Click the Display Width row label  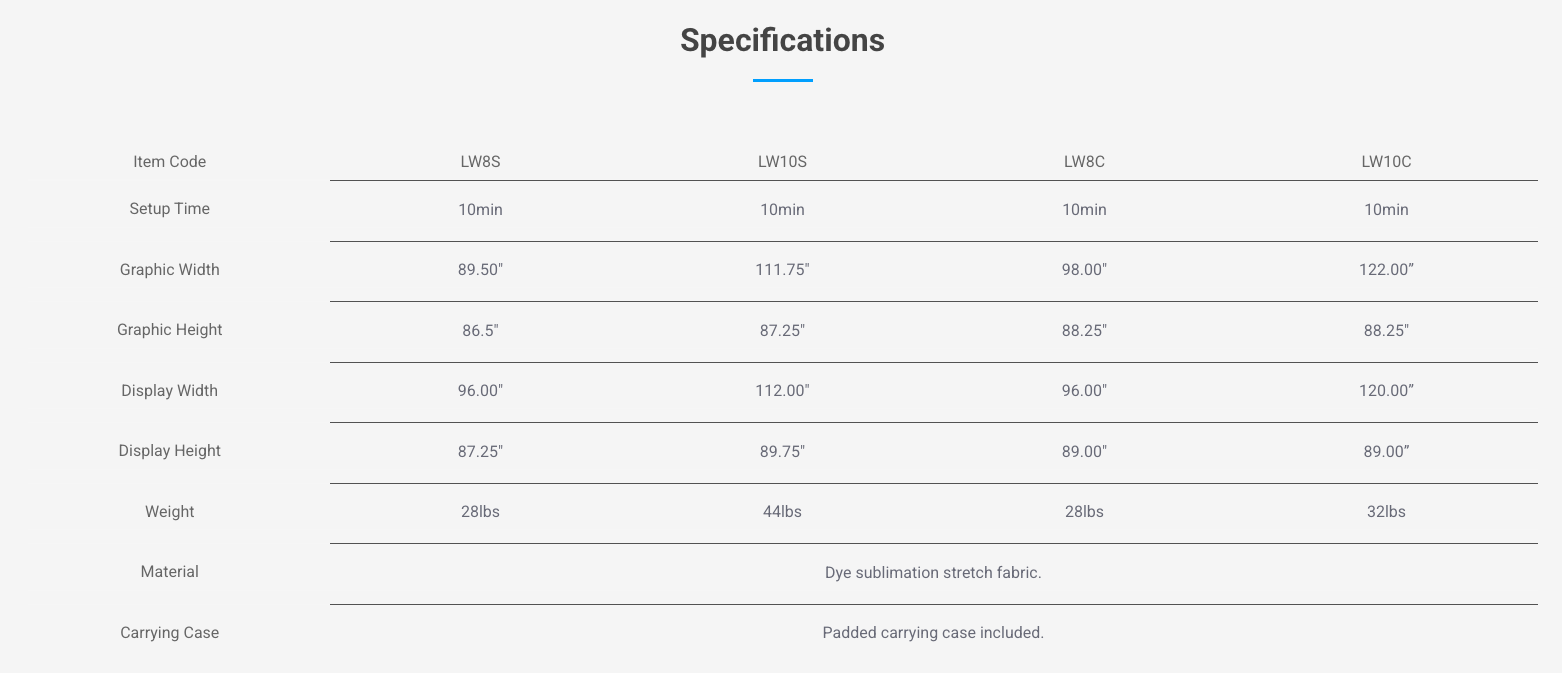coord(169,391)
